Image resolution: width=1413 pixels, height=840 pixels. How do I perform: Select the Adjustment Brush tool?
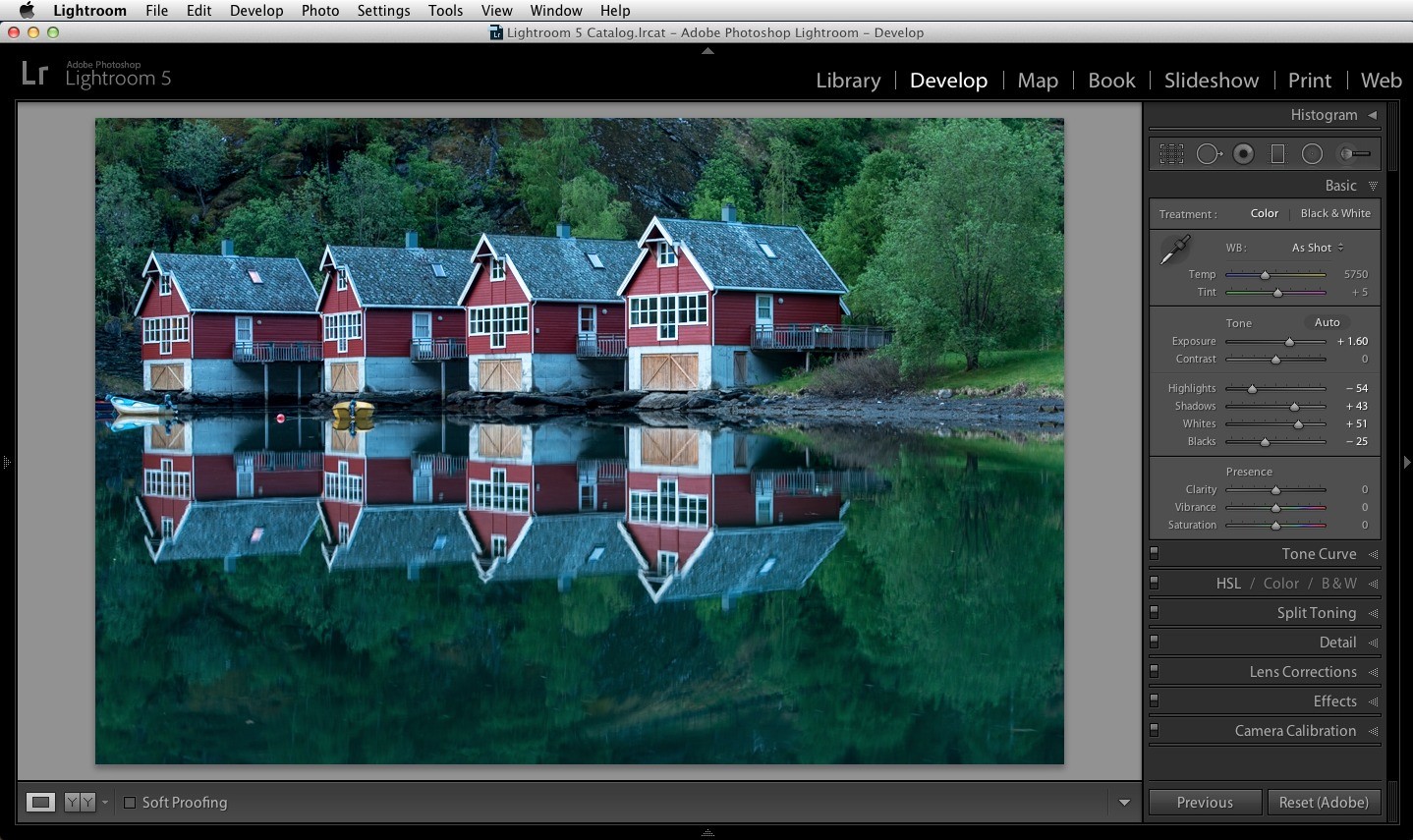click(x=1355, y=154)
